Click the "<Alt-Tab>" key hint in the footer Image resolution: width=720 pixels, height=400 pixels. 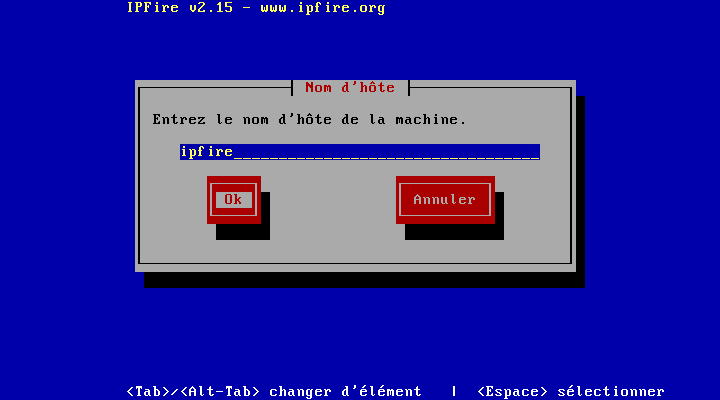tap(220, 392)
